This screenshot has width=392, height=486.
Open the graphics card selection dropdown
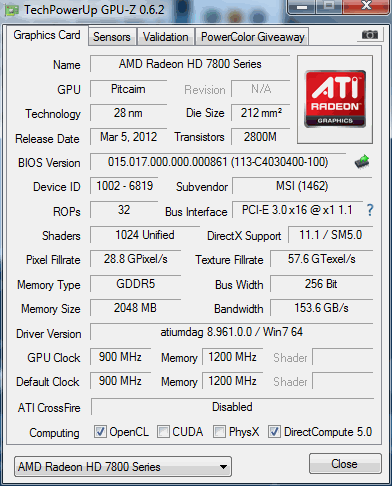click(123, 467)
